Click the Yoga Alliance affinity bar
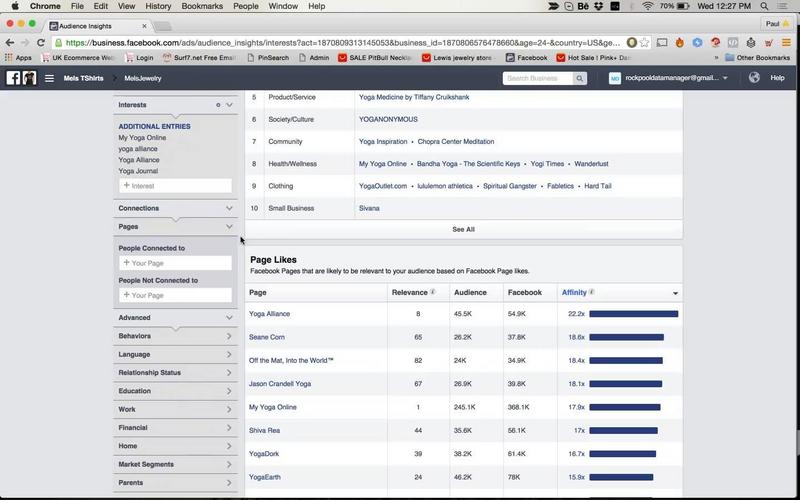This screenshot has height=500, width=800. [634, 314]
